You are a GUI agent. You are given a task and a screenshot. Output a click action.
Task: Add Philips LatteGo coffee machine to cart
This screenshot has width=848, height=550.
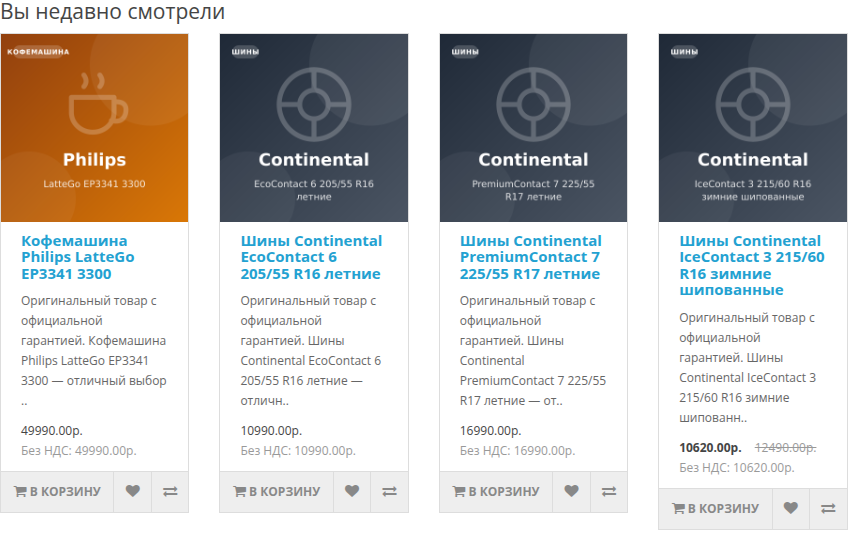pyautogui.click(x=57, y=492)
